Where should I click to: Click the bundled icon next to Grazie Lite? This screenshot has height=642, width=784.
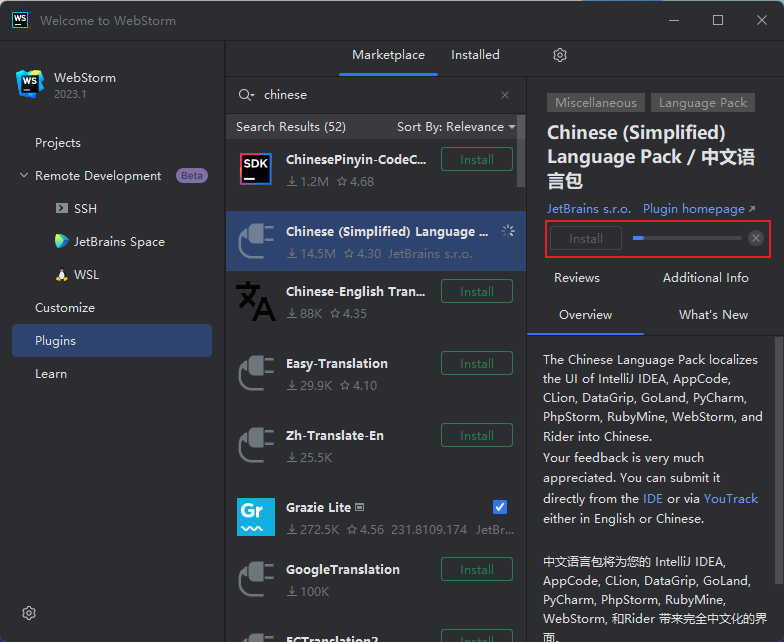(360, 508)
